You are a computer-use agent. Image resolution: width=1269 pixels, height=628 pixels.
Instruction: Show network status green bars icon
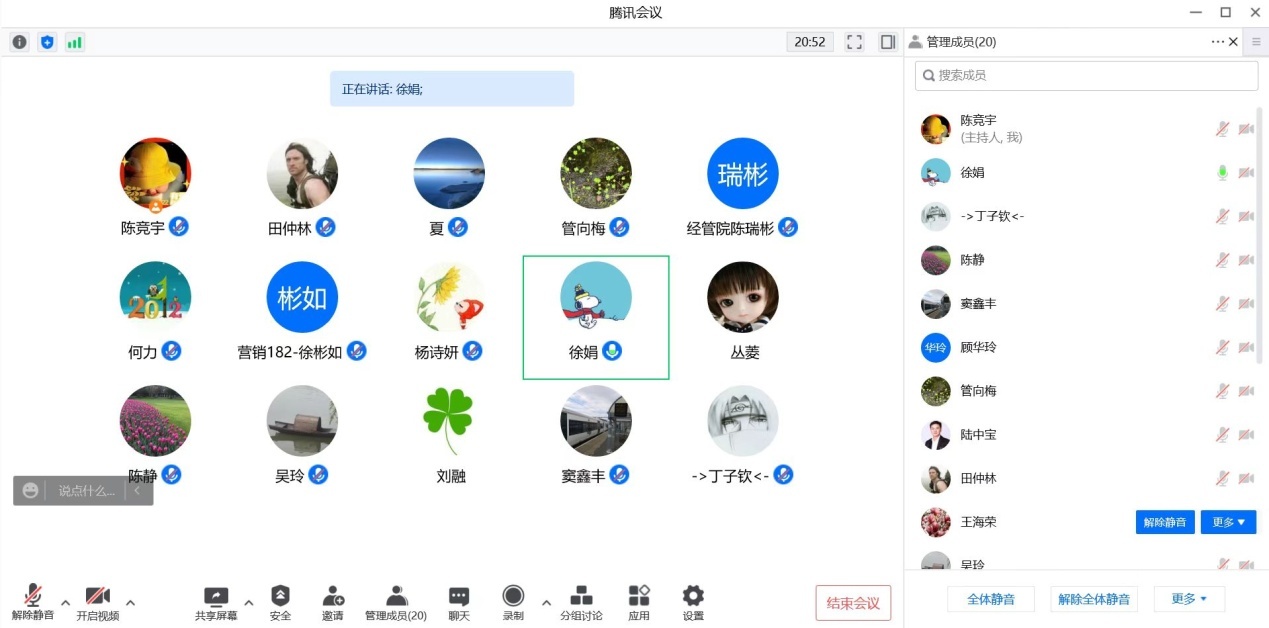coord(75,42)
